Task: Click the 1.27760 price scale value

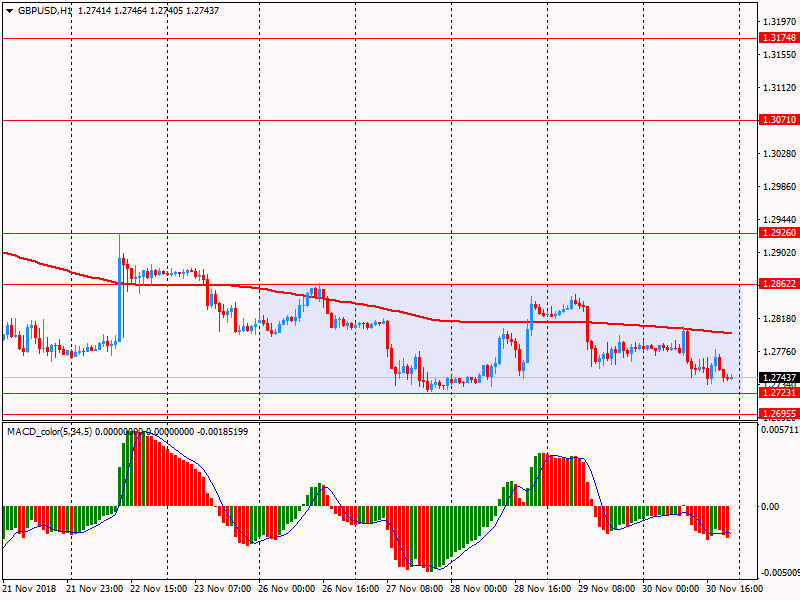Action: [x=780, y=352]
